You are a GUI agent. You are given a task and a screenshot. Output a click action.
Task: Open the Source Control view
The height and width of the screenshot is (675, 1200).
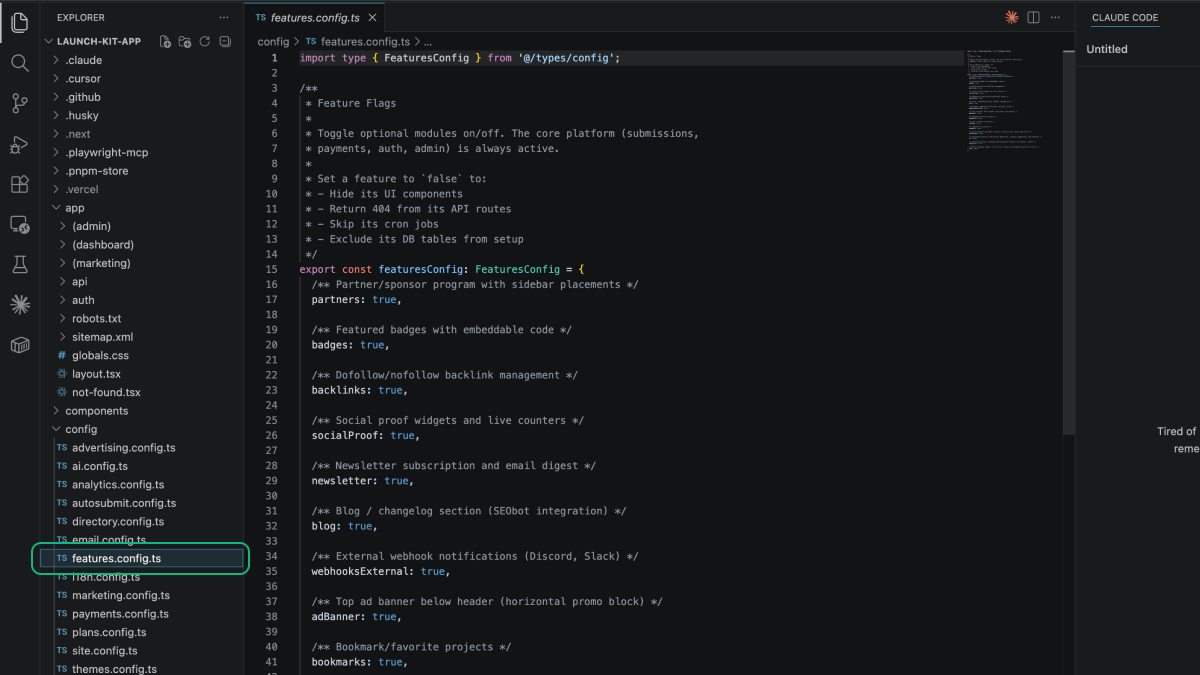click(19, 103)
